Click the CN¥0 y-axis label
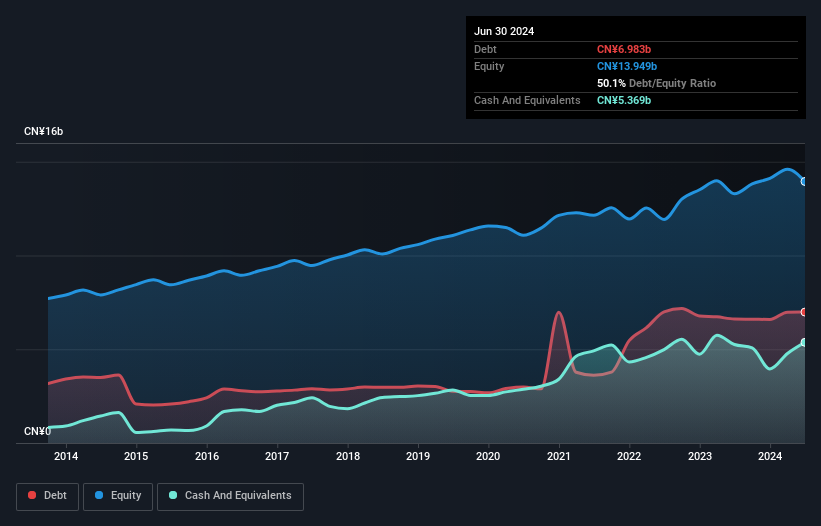 point(37,431)
